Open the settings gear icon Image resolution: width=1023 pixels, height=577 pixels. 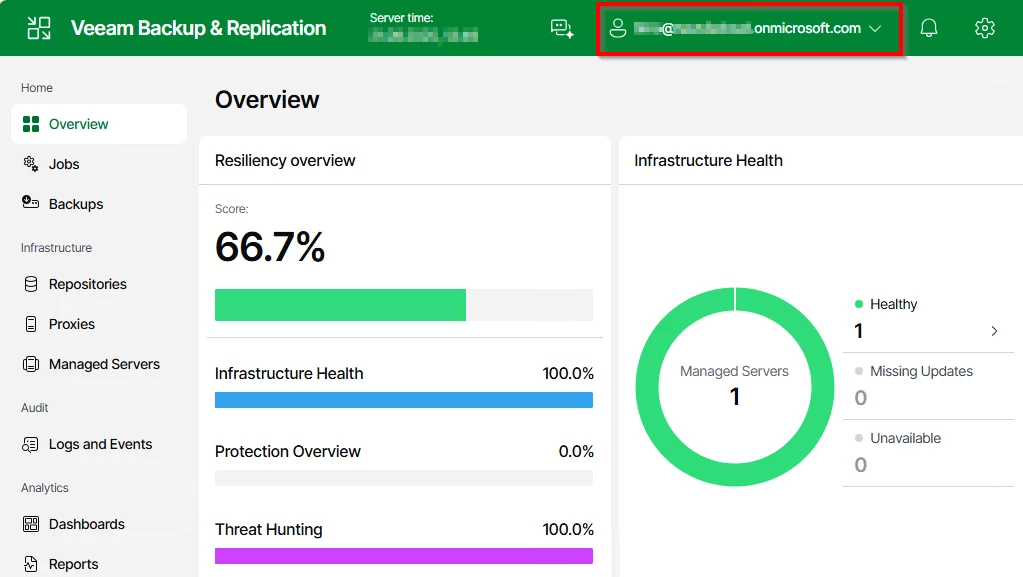985,28
